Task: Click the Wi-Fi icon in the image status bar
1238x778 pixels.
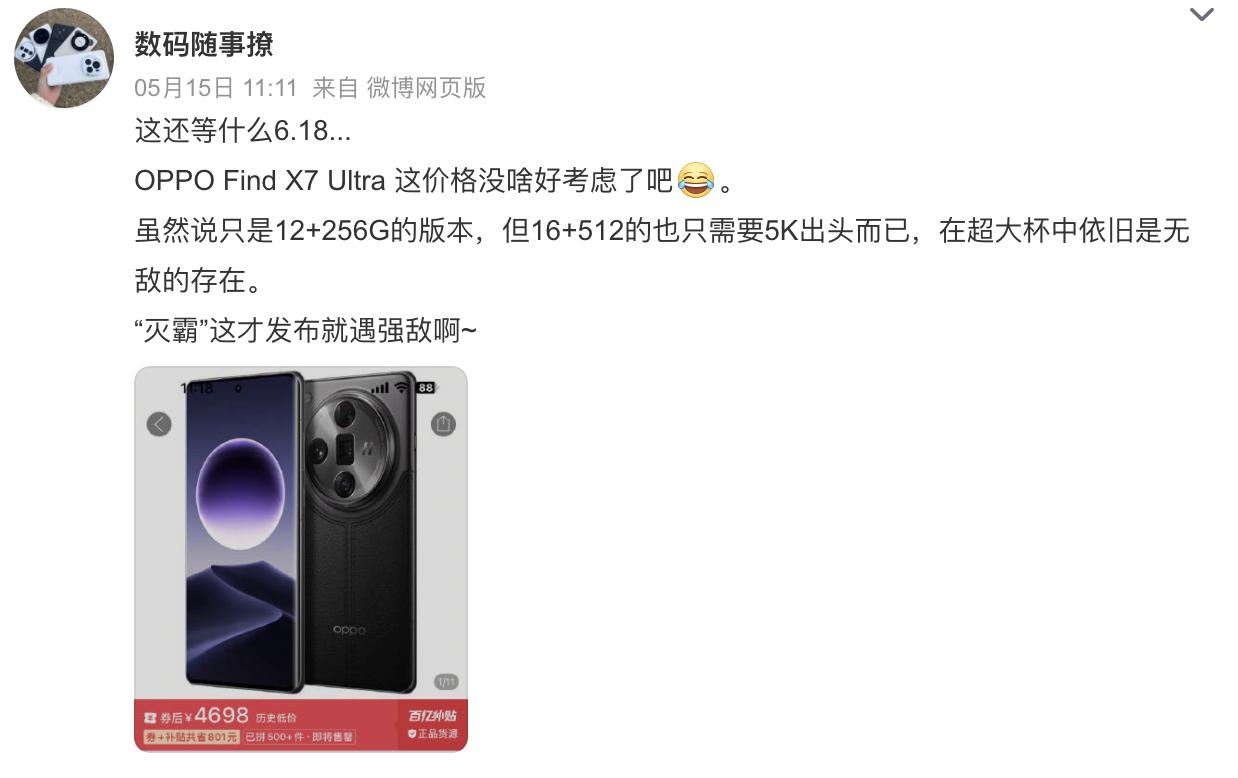Action: click(403, 386)
